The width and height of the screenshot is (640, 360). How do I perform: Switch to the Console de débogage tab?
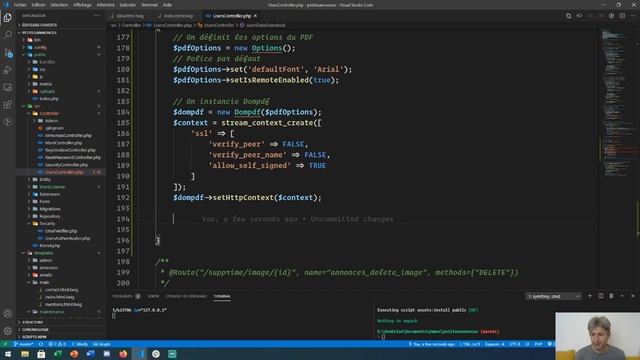coord(186,296)
